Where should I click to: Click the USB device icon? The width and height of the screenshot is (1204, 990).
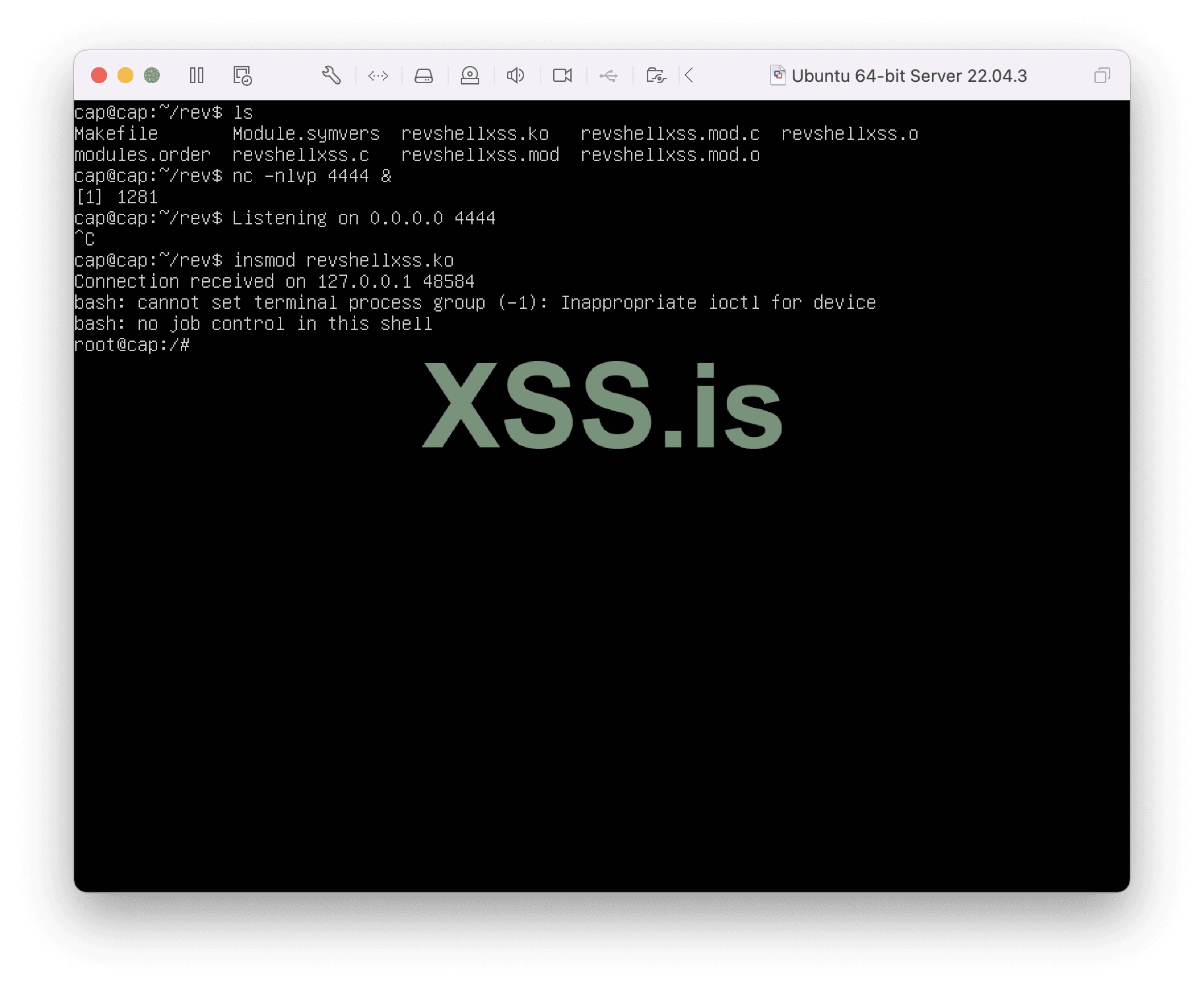coord(609,76)
